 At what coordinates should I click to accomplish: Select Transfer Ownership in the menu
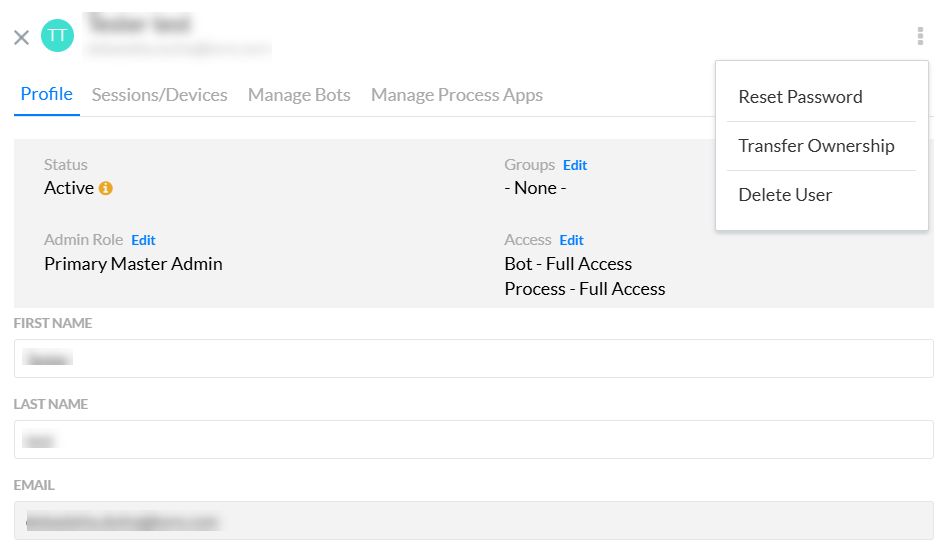click(816, 146)
